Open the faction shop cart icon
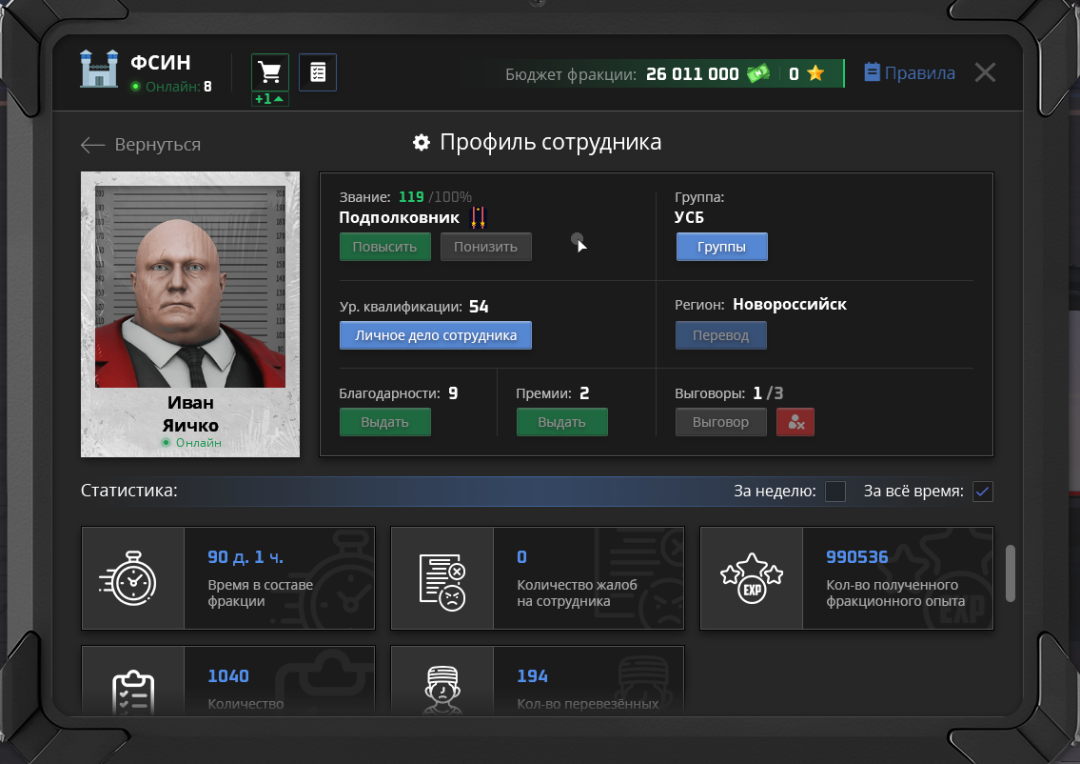1080x764 pixels. tap(269, 72)
